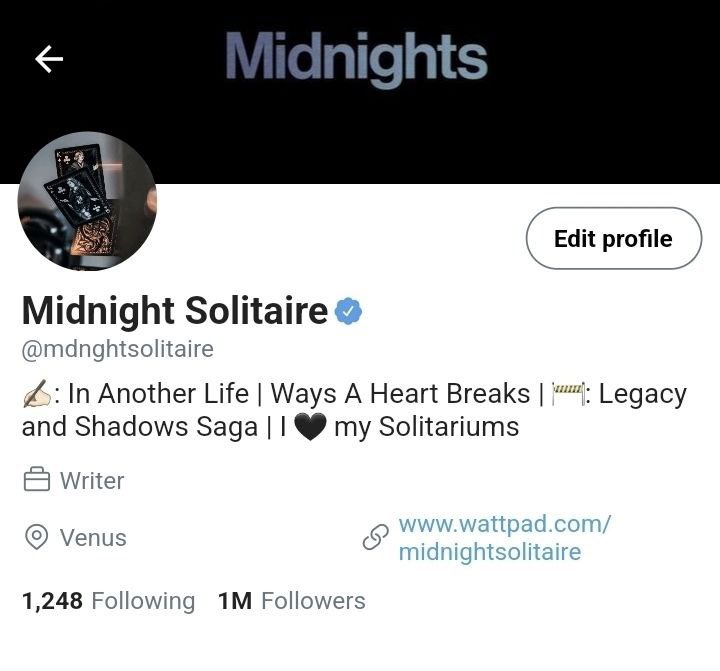
Task: Click the black heart emoji in bio
Action: [x=310, y=427]
